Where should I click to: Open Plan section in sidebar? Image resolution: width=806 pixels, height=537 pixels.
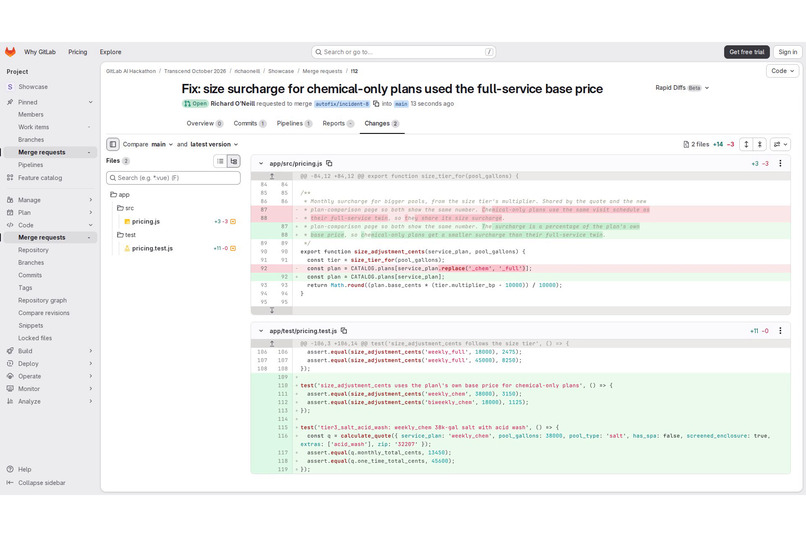(x=49, y=212)
